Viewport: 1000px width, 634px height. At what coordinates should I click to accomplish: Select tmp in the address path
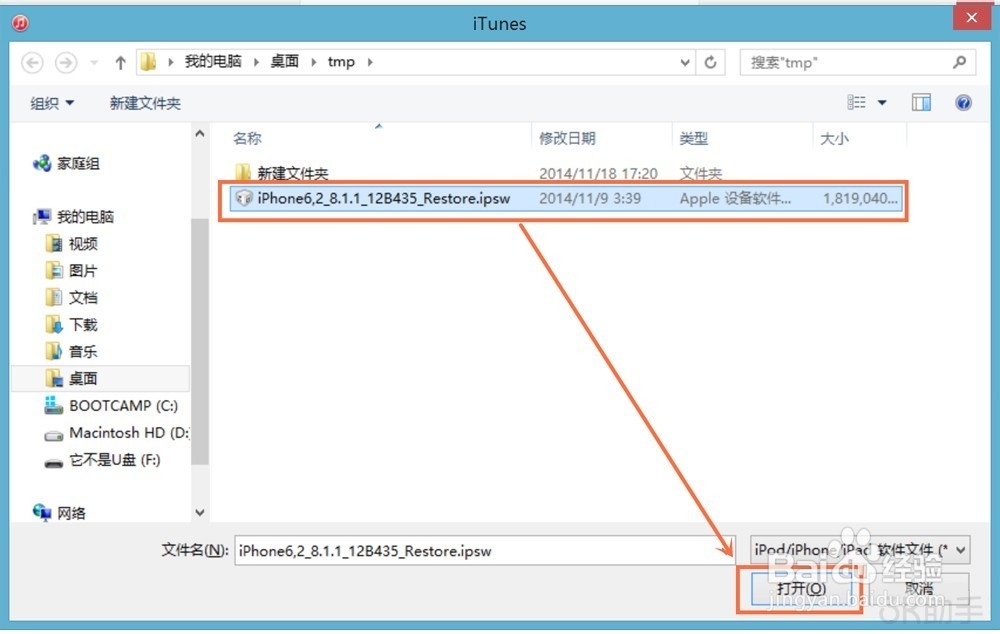point(341,62)
